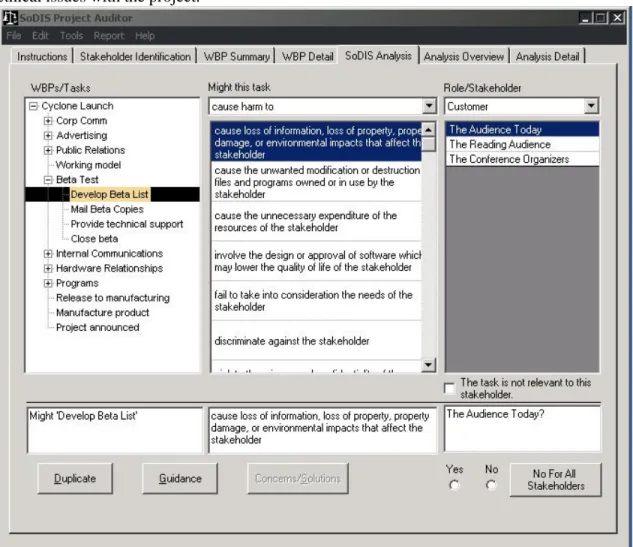The height and width of the screenshot is (547, 633).
Task: Open the 'cause harm to' dropdown
Action: tap(429, 106)
